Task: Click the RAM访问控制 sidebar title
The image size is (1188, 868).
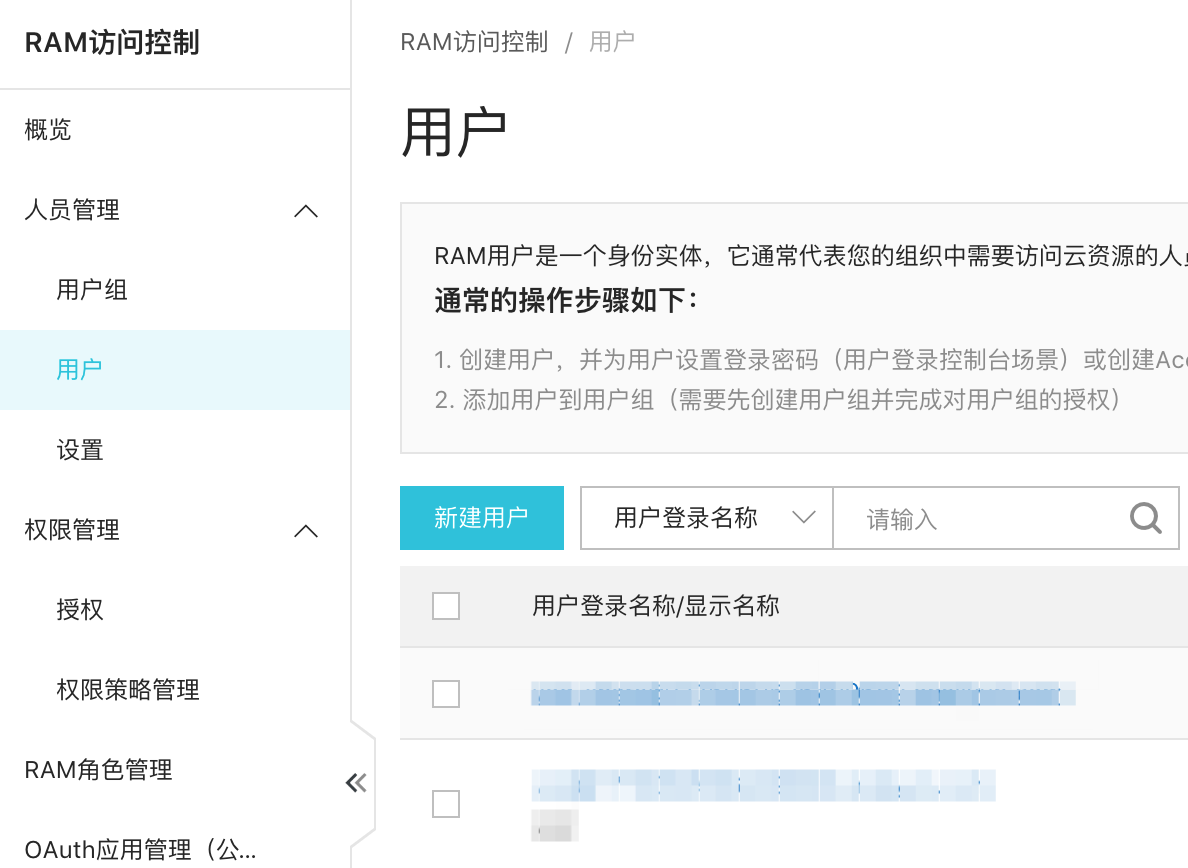Action: pyautogui.click(x=112, y=42)
